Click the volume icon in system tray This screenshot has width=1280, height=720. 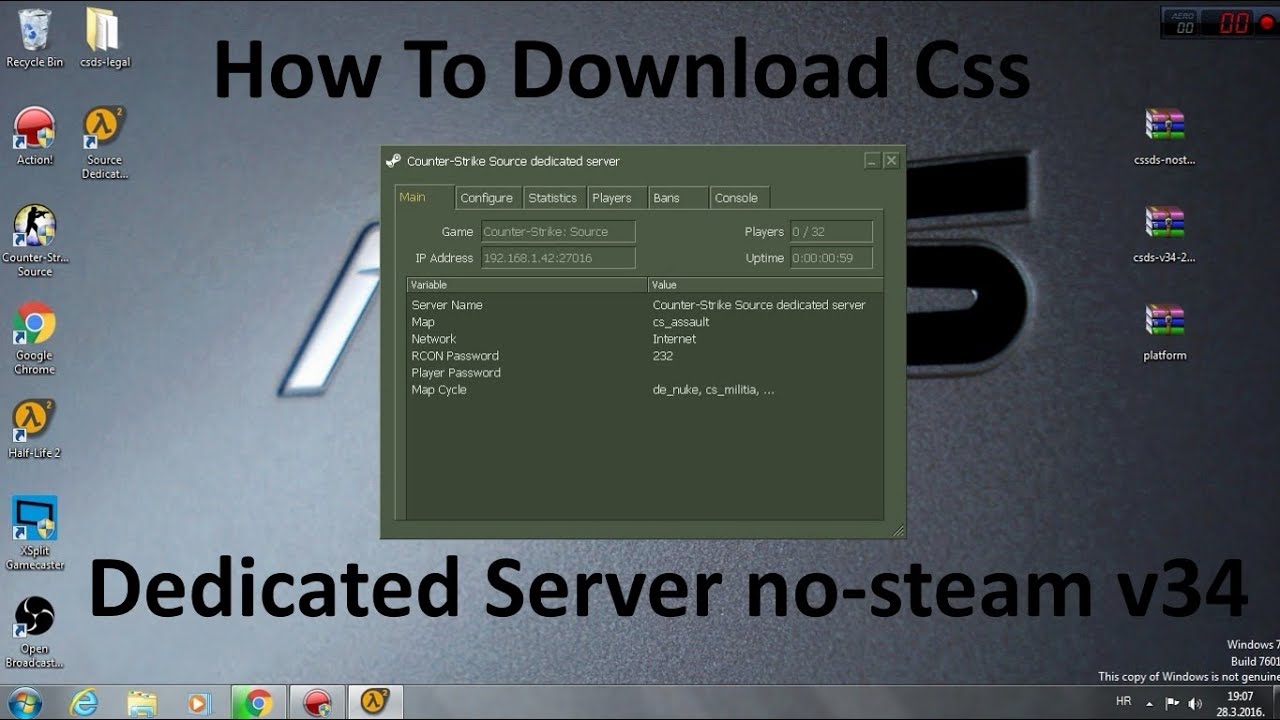[1194, 703]
